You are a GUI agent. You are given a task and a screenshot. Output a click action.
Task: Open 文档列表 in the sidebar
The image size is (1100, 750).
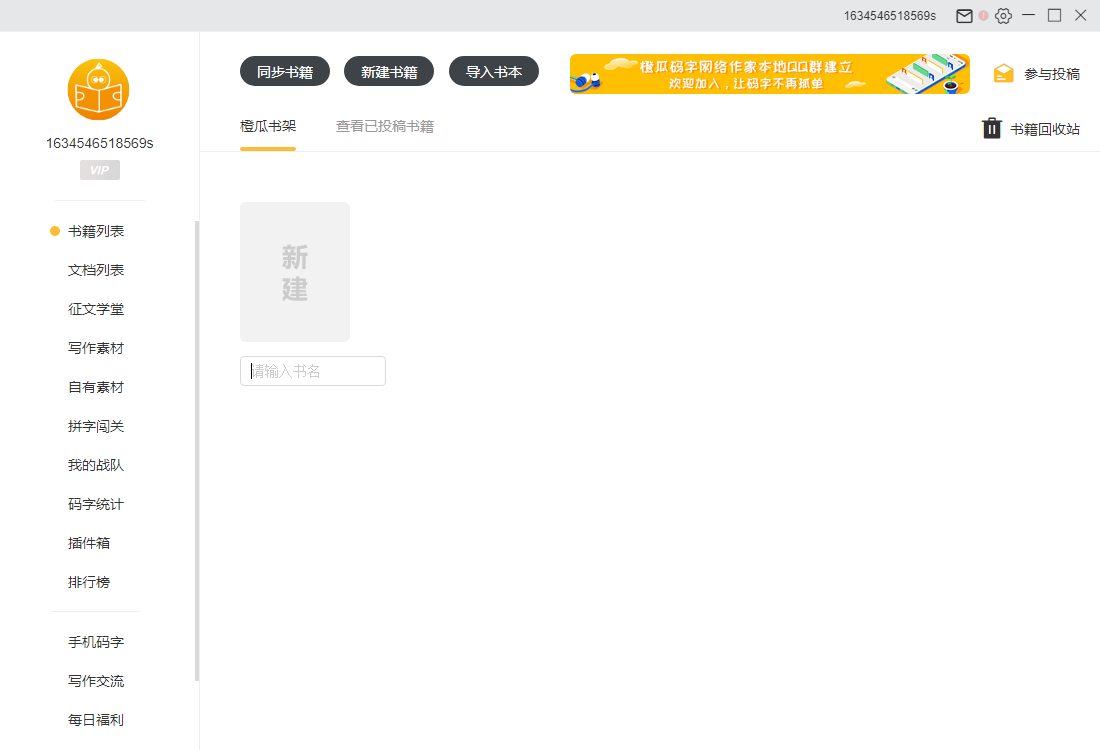tap(95, 269)
